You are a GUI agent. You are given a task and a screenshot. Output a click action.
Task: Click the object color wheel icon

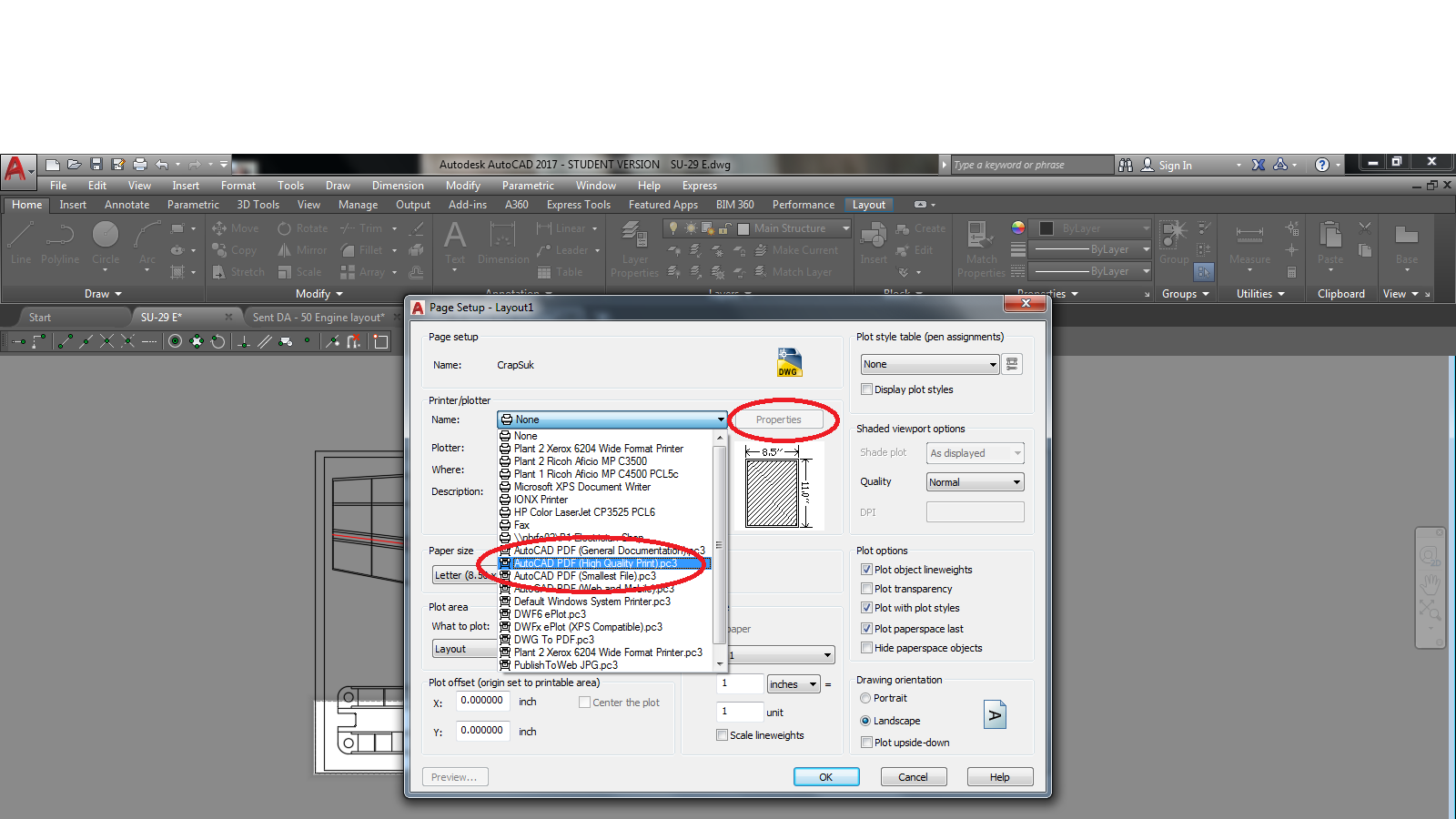click(1018, 228)
